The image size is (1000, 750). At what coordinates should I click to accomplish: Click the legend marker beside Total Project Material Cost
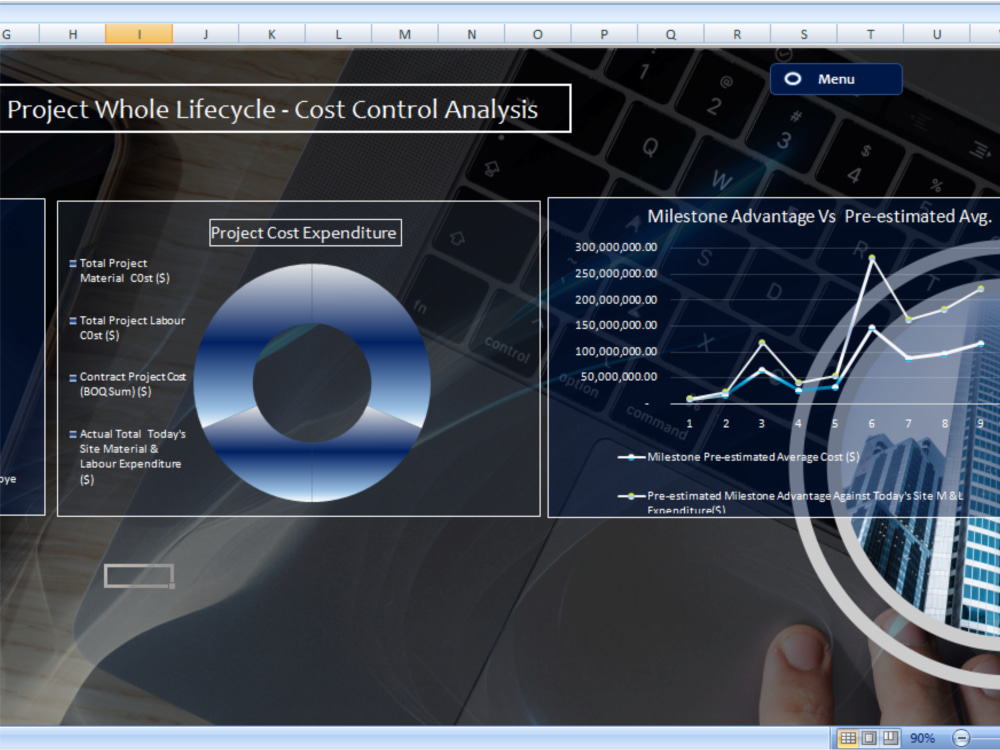(71, 263)
